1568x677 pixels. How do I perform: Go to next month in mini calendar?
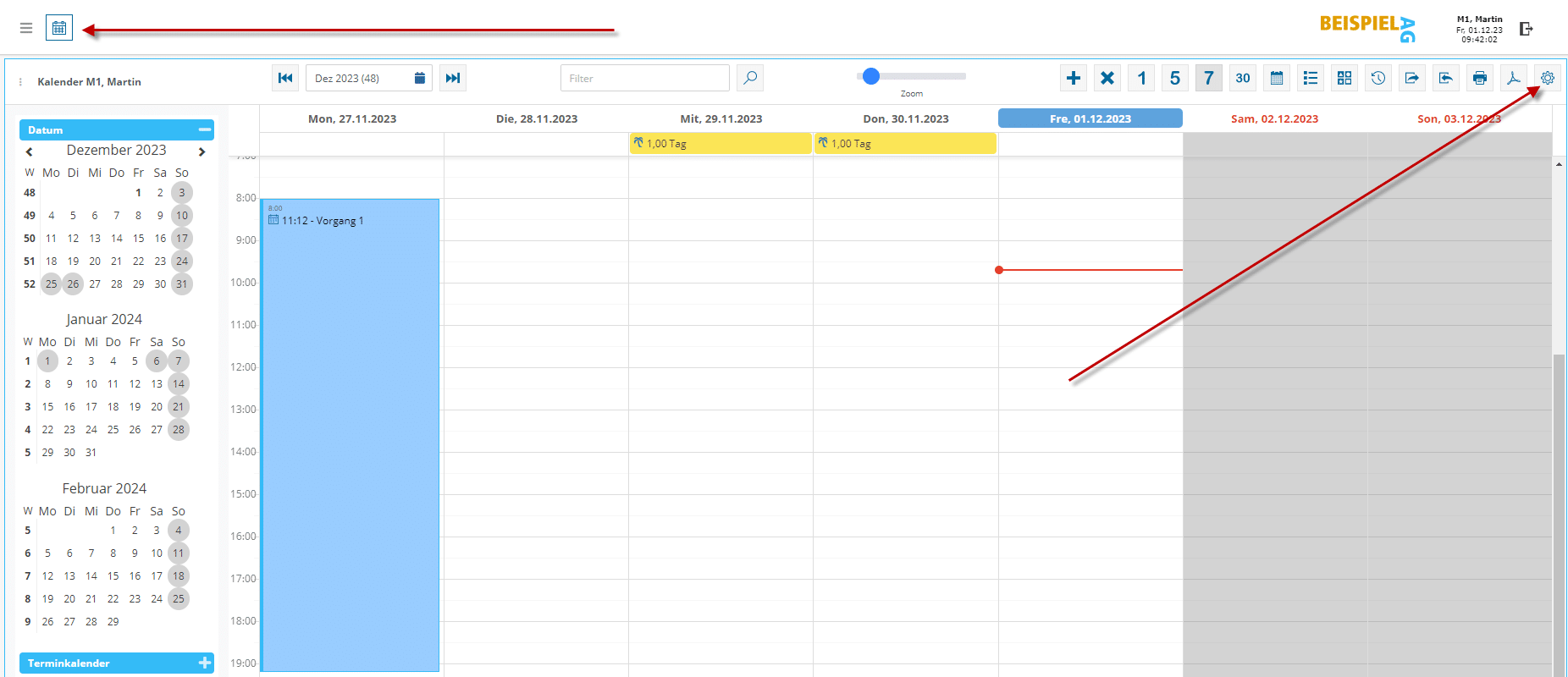tap(202, 151)
